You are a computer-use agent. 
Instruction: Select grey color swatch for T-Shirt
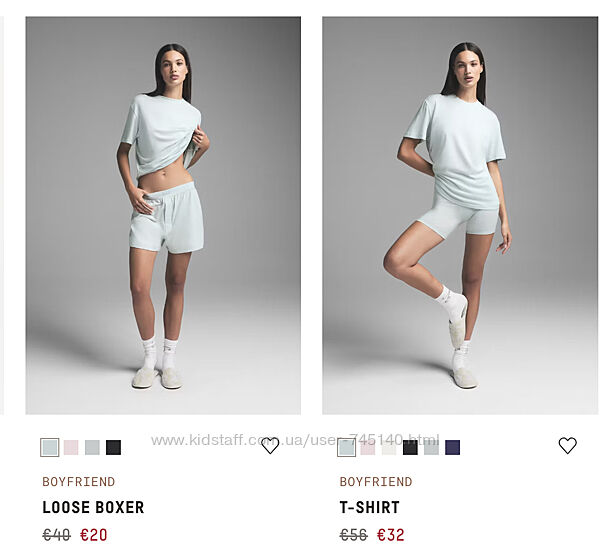(431, 447)
